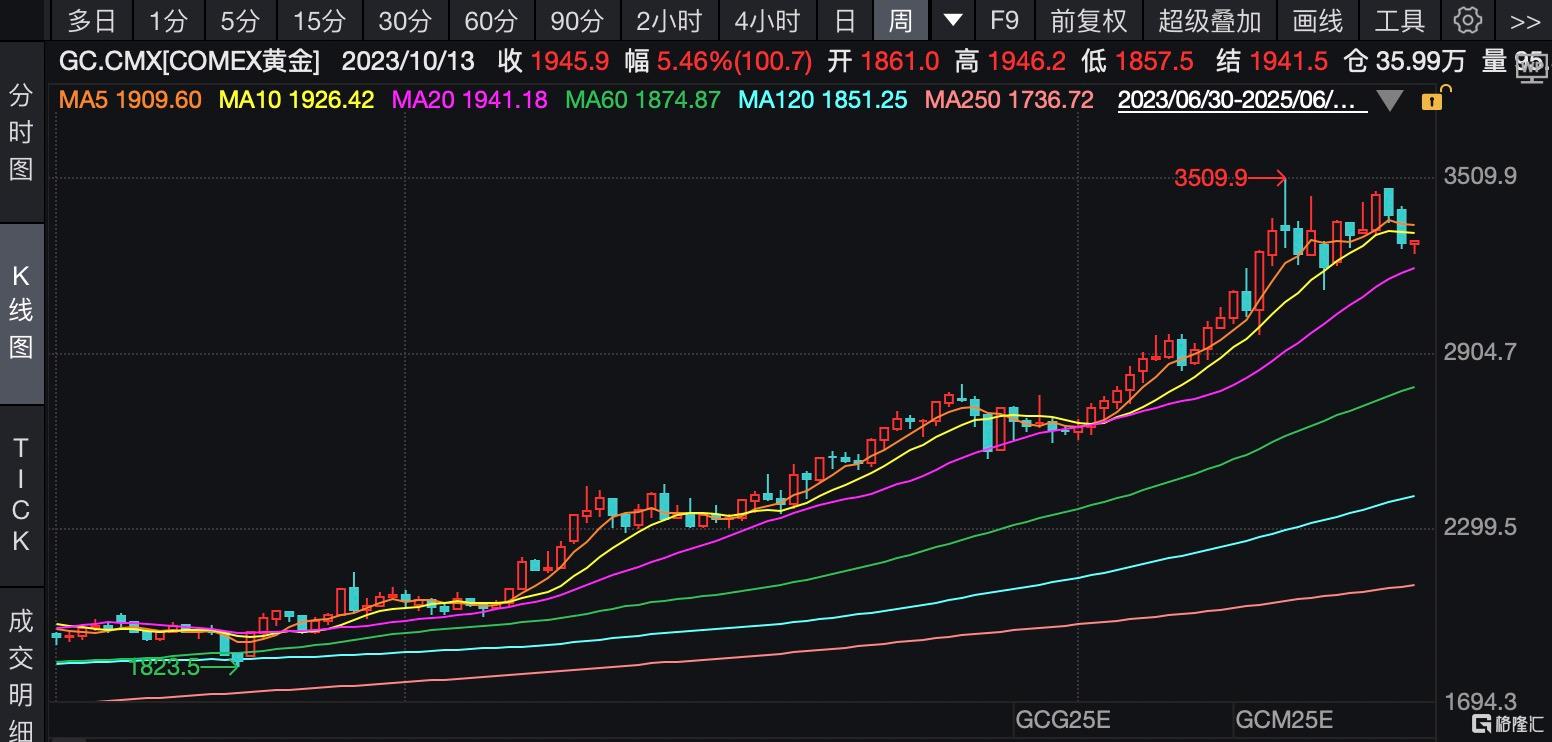Select the 5分 timeframe
This screenshot has width=1552, height=742.
(x=240, y=20)
